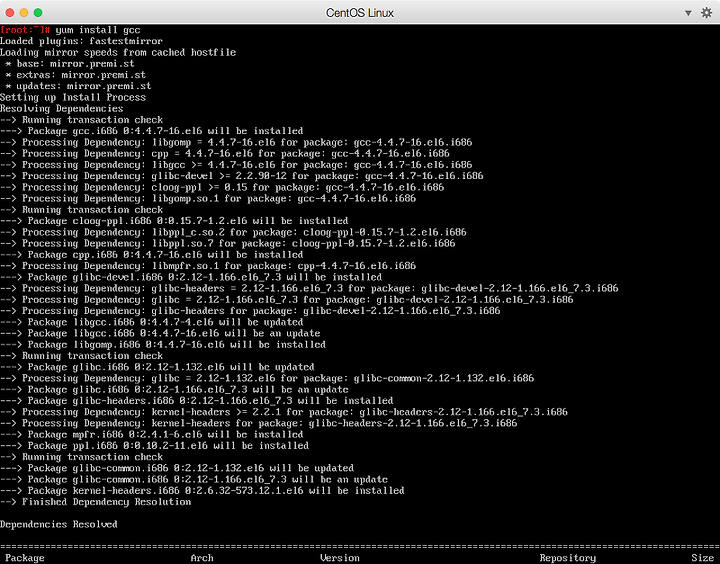This screenshot has height=564, width=720.
Task: Click the 'glibc-devel >= 2.2.90-12' dependency line
Action: (x=242, y=176)
